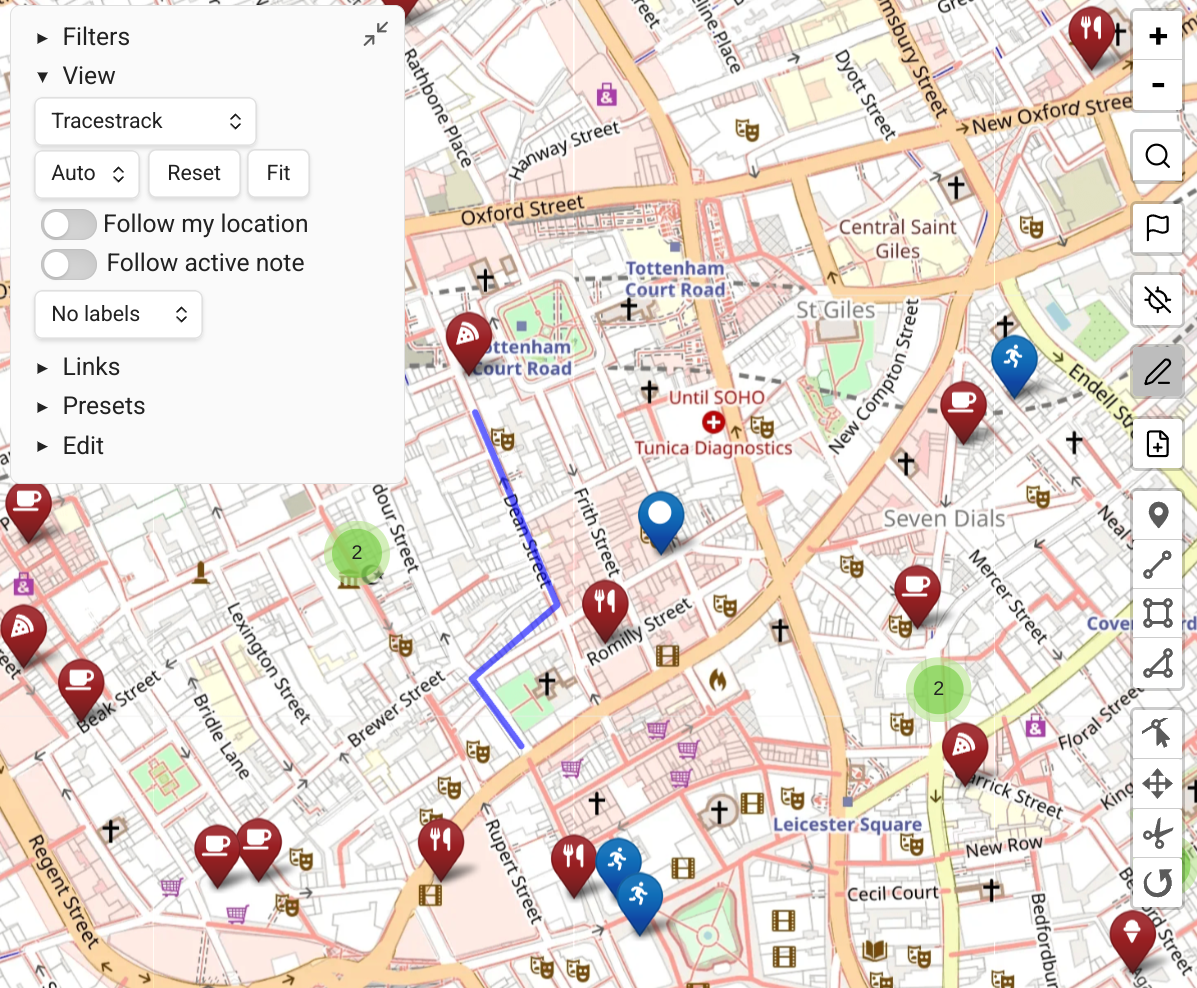This screenshot has height=988, width=1197.
Task: Enable the Follow my location switch
Action: [x=69, y=224]
